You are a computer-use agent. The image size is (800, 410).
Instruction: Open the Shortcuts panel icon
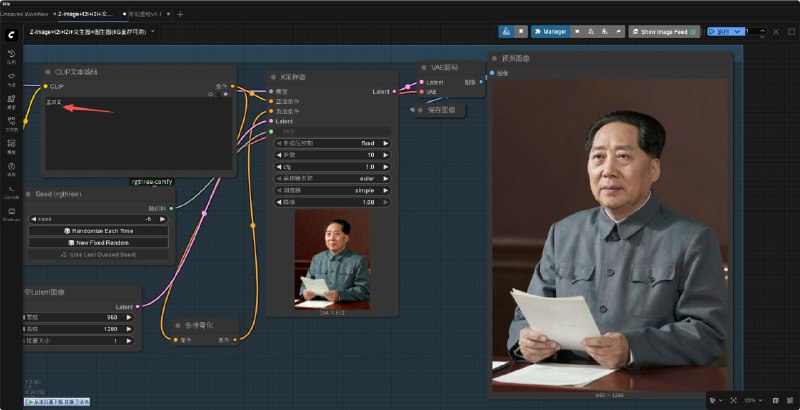[x=11, y=211]
